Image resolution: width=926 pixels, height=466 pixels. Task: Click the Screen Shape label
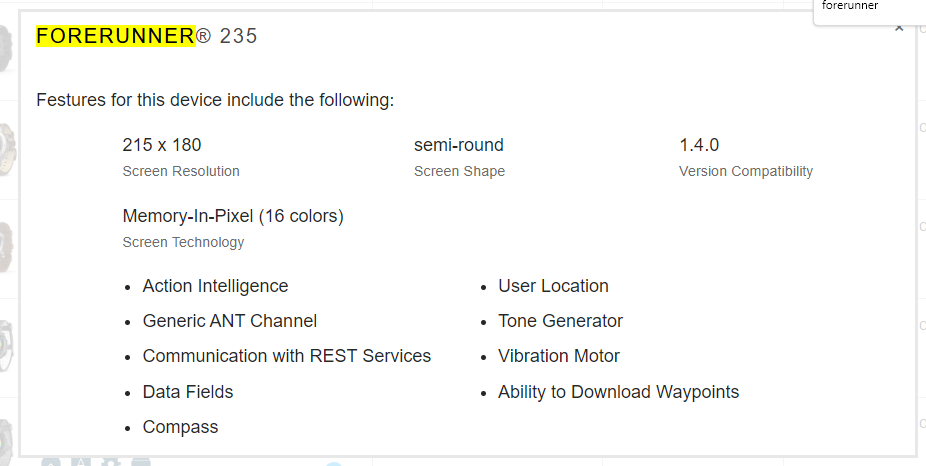coord(459,171)
